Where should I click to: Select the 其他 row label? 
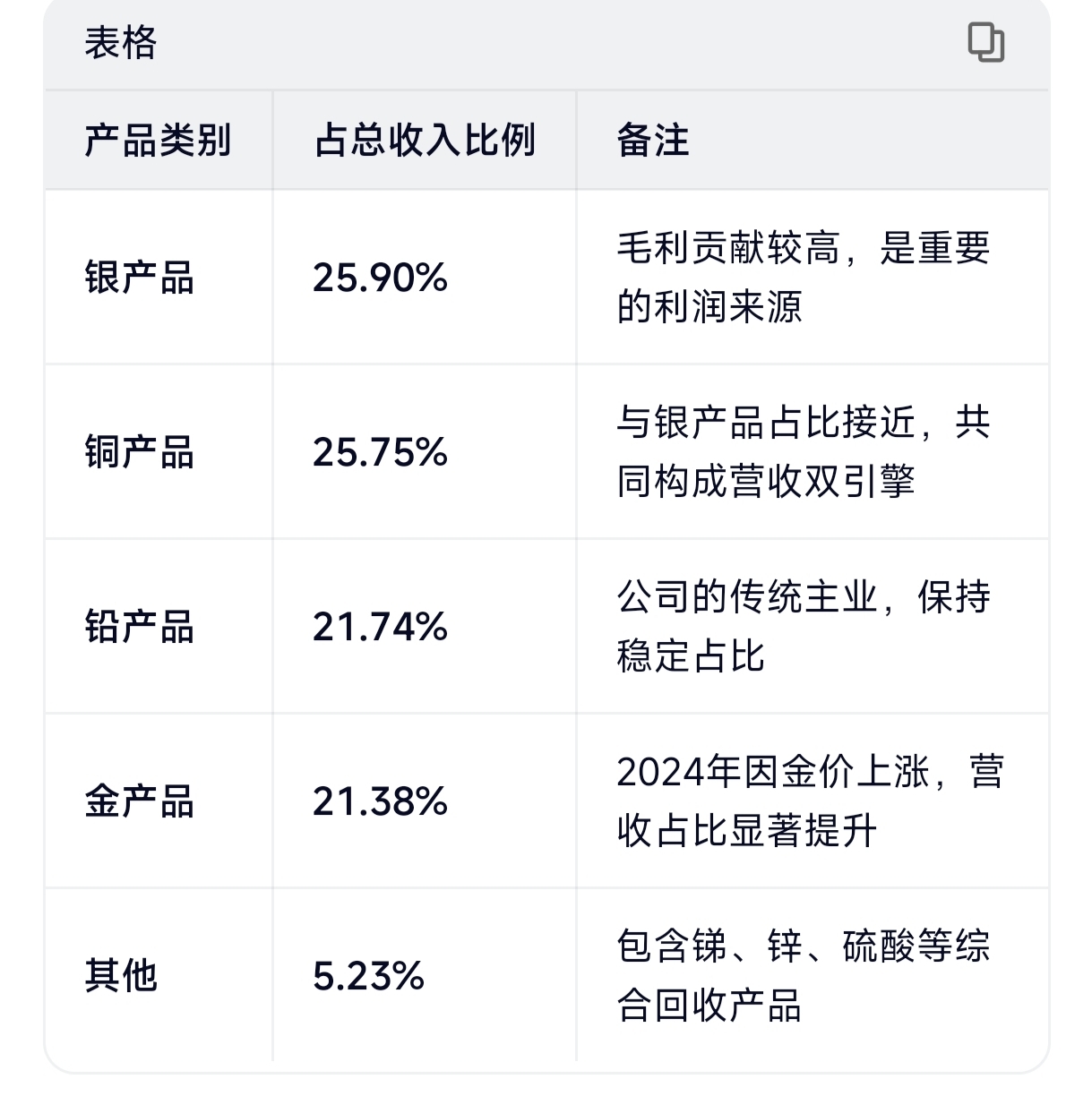(x=121, y=976)
